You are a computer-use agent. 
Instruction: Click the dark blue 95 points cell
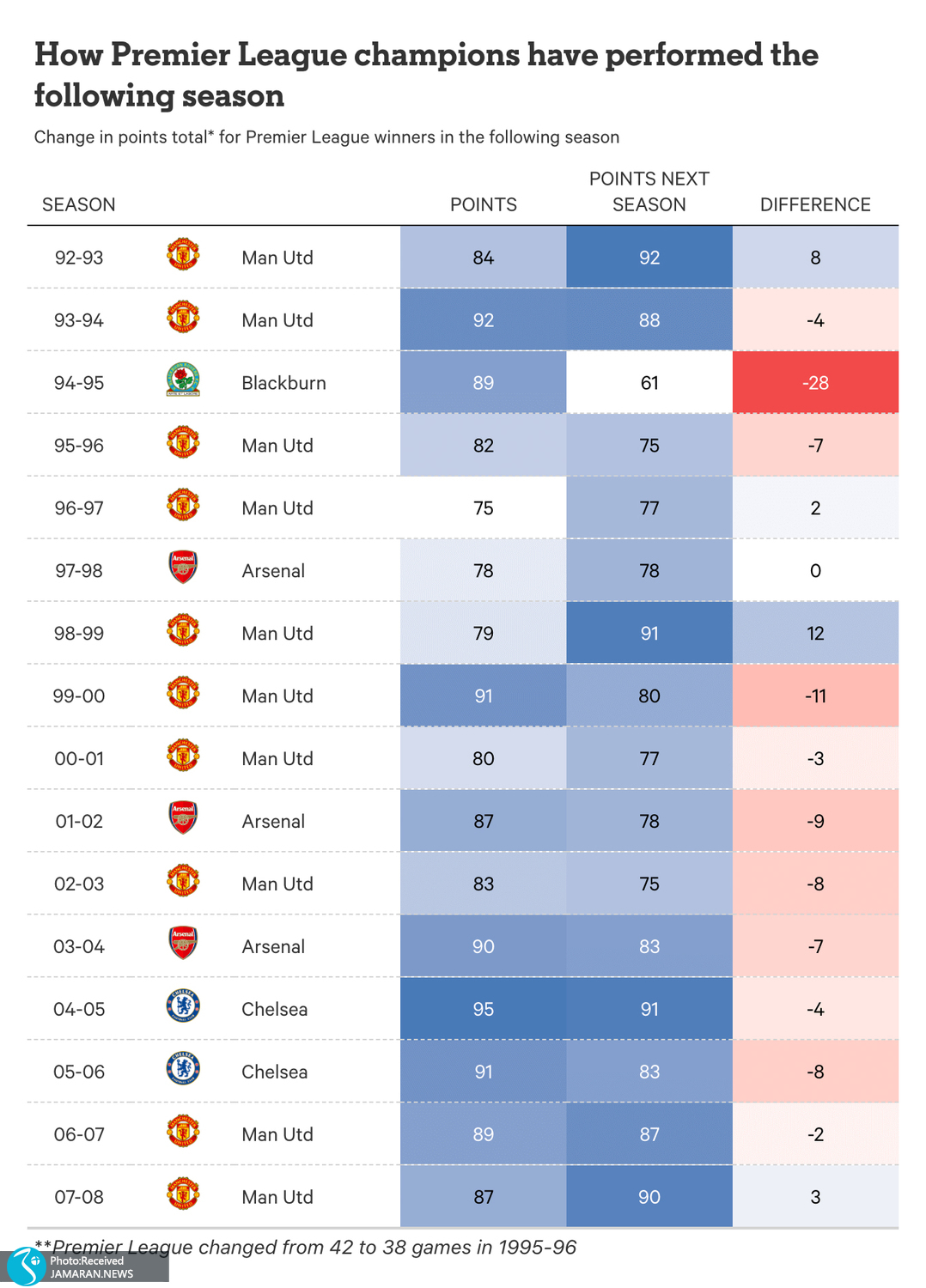pyautogui.click(x=483, y=1009)
